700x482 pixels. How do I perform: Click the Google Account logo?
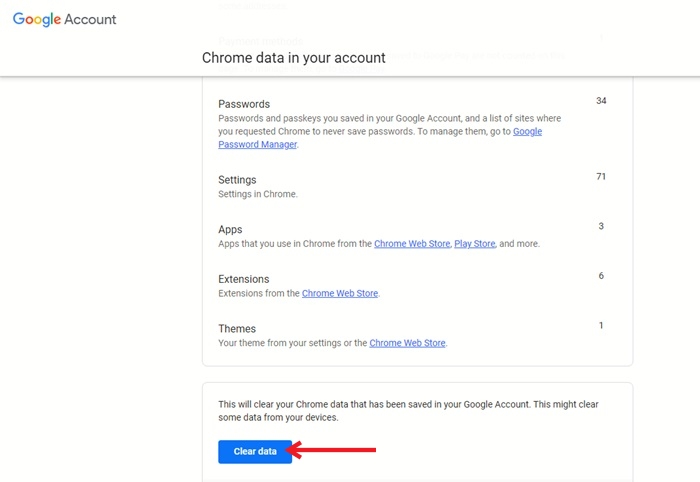pos(65,19)
